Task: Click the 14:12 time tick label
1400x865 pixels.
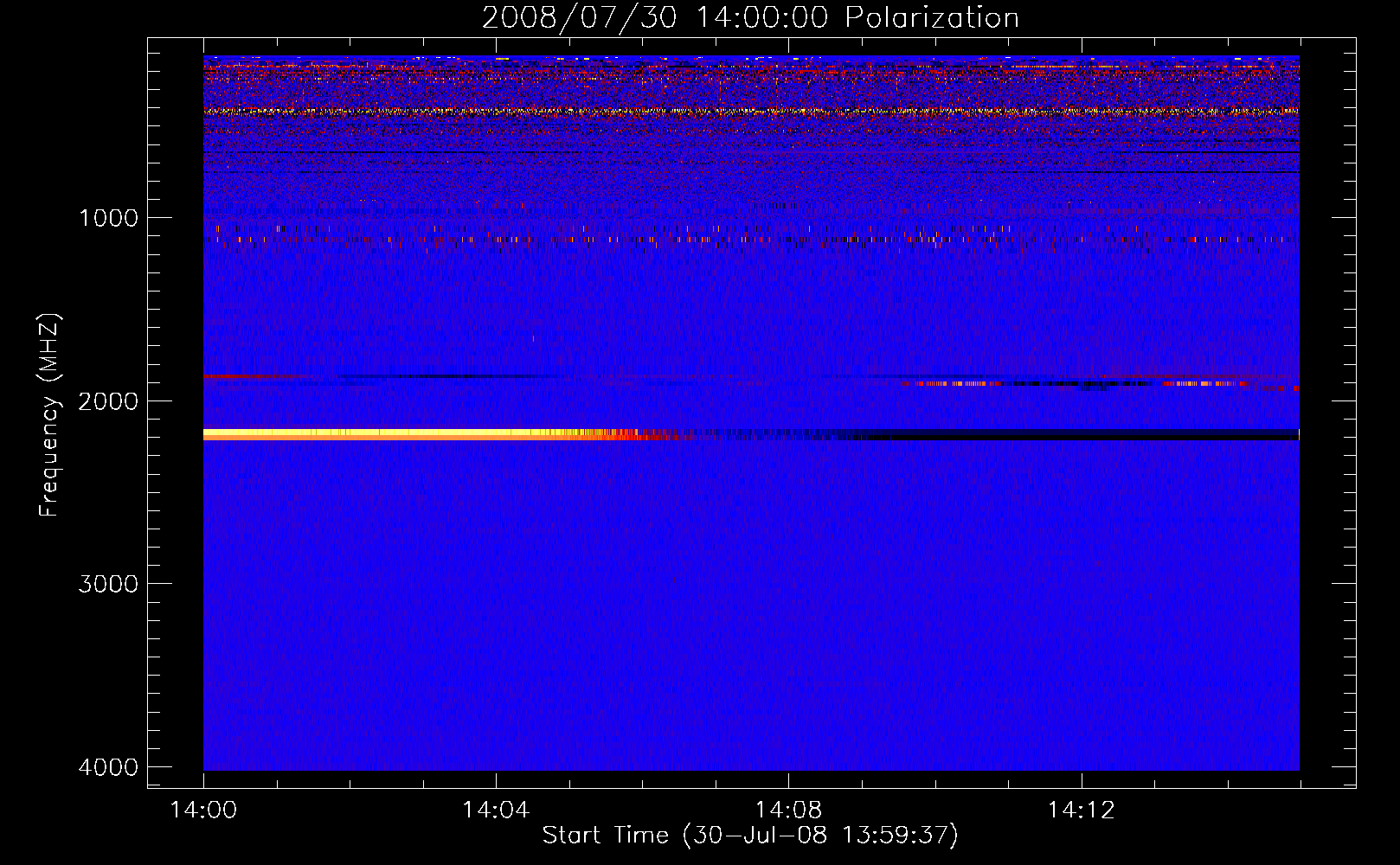Action: point(1081,811)
